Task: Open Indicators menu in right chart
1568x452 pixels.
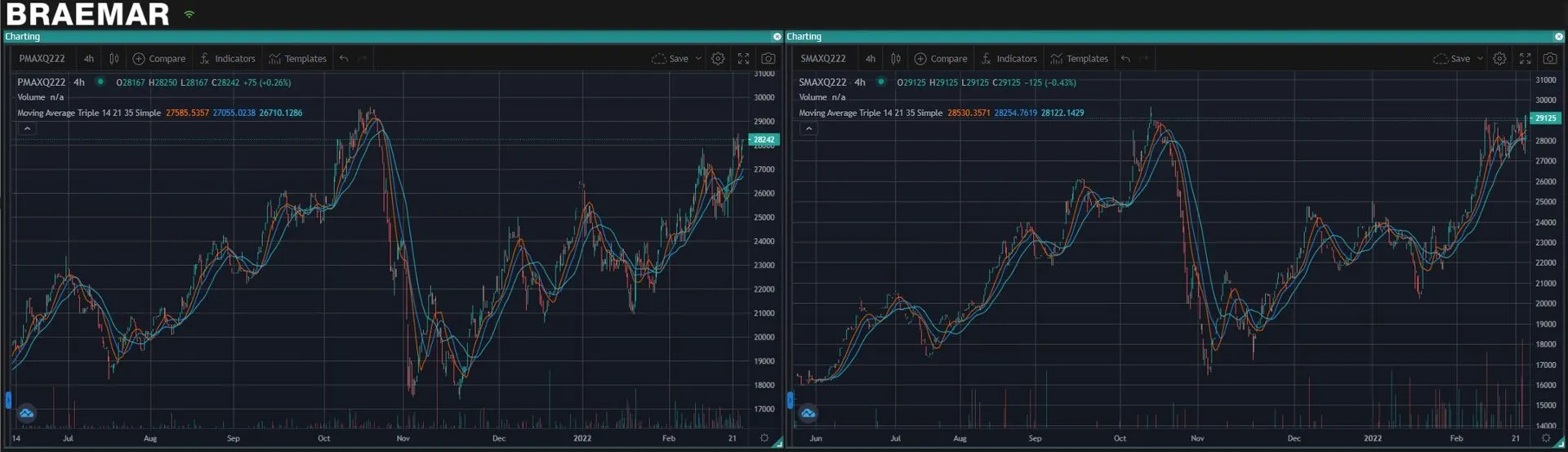Action: pyautogui.click(x=1009, y=59)
